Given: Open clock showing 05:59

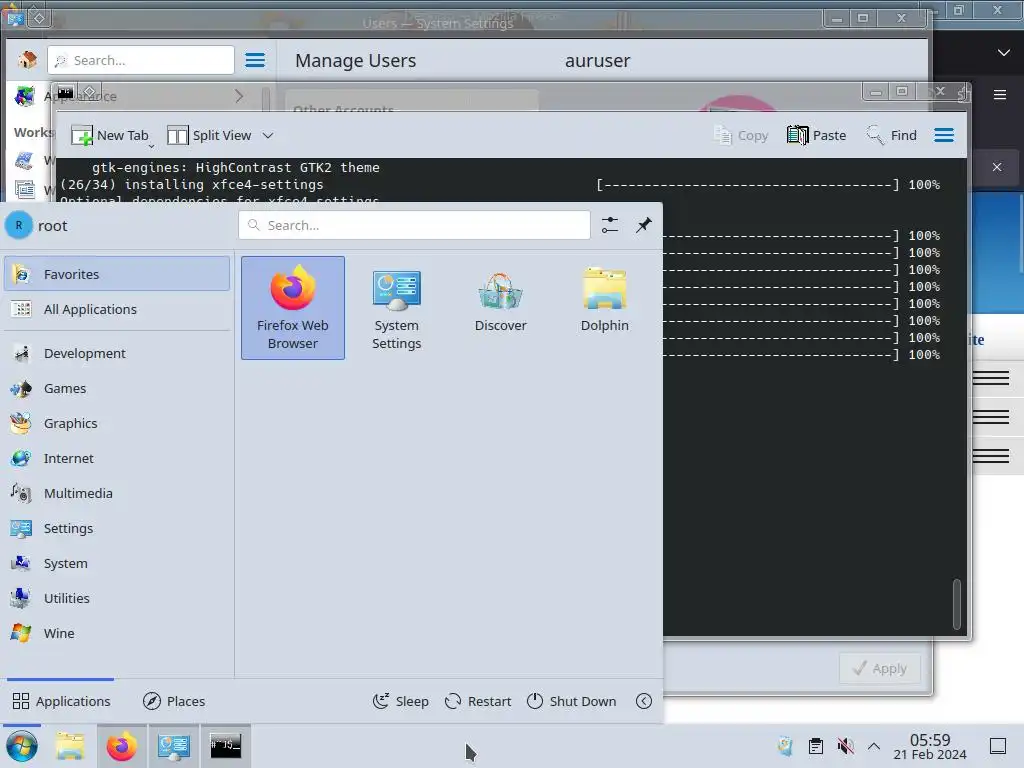Looking at the screenshot, I should (930, 746).
